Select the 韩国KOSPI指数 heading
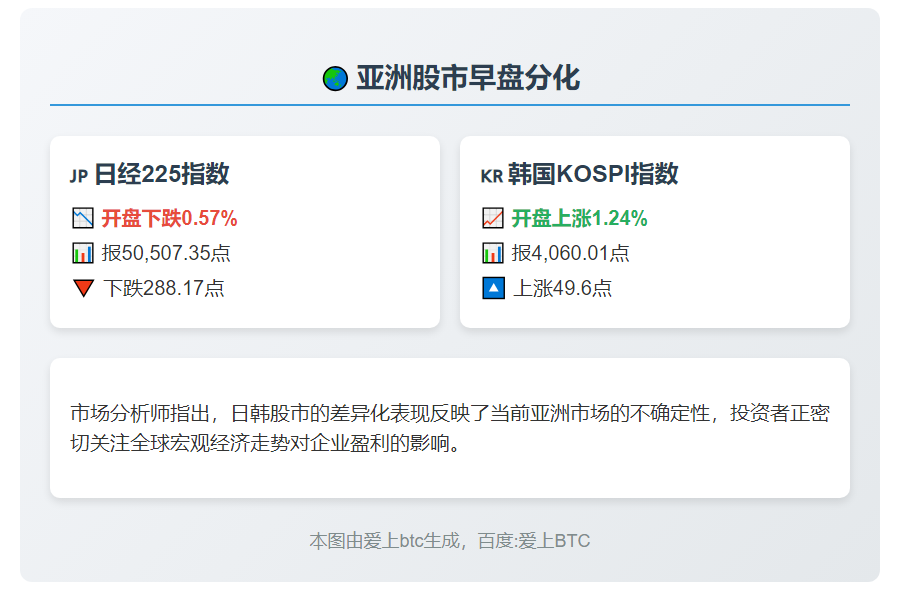Viewport: 900px width, 613px height. (593, 175)
